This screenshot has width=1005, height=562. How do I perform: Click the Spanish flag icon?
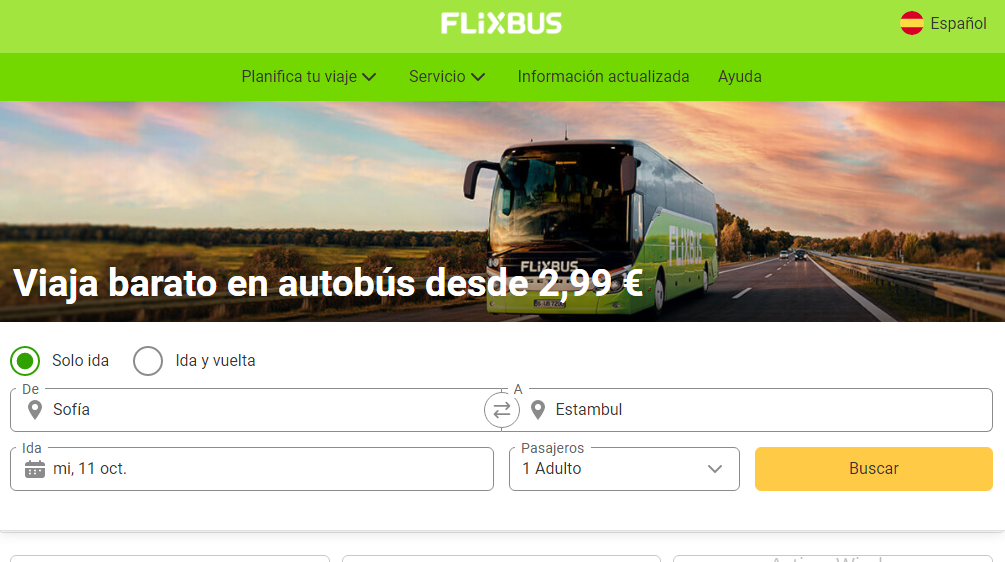(911, 23)
